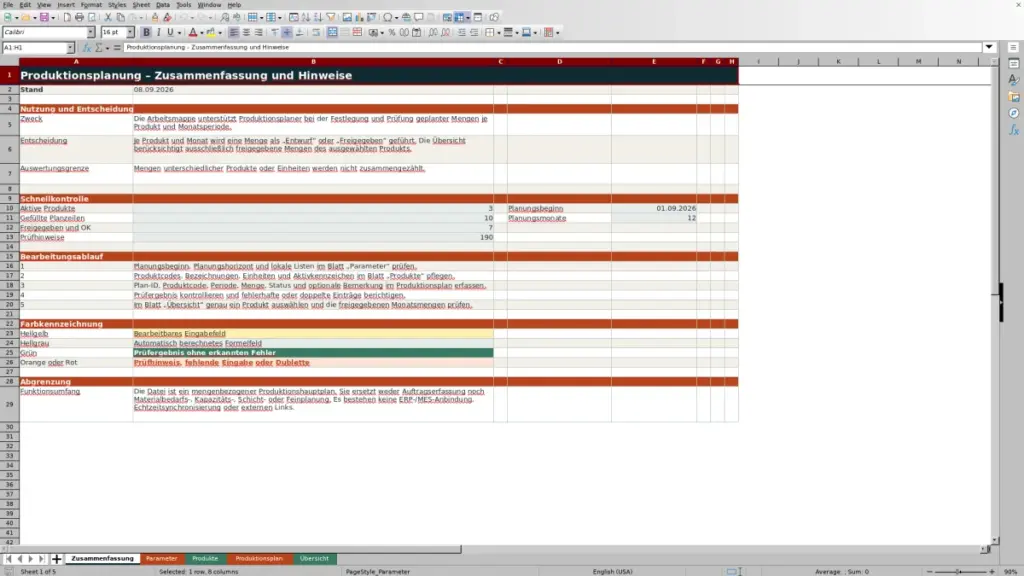Screen dimensions: 1024x576
Task: Switch to the Parameter sheet tab
Action: (x=161, y=558)
